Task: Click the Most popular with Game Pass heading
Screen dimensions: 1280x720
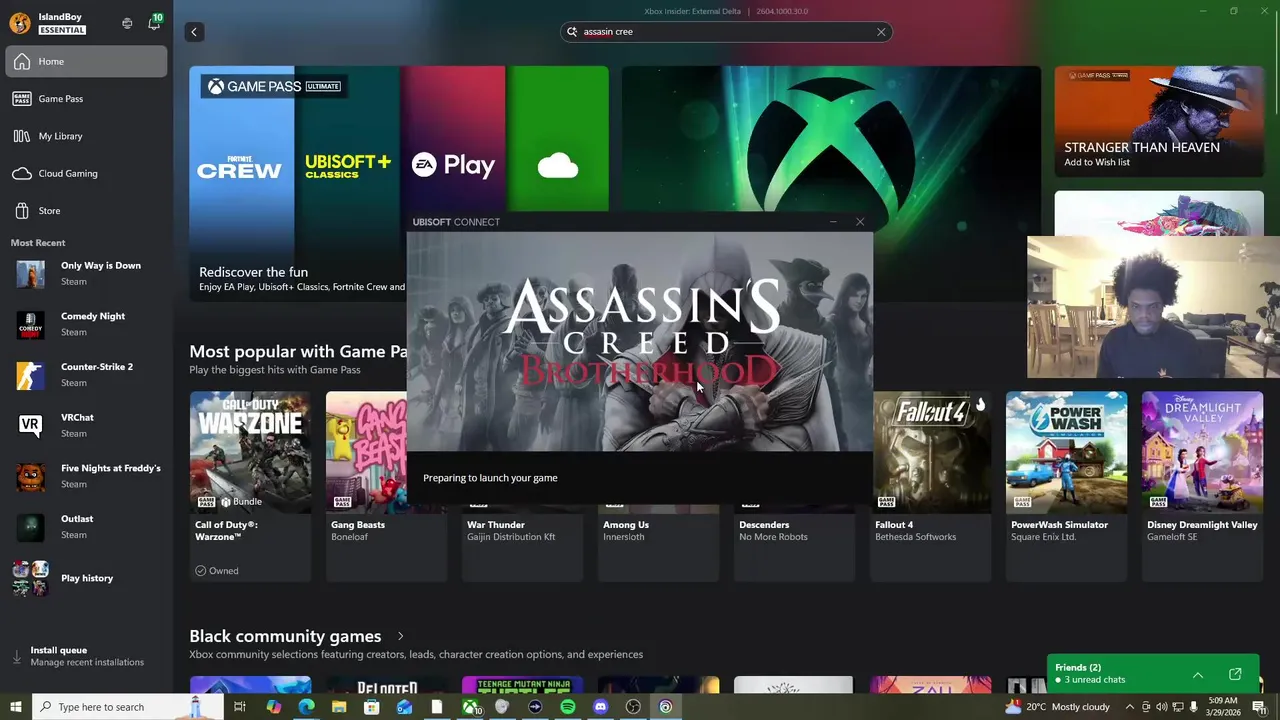Action: point(298,351)
